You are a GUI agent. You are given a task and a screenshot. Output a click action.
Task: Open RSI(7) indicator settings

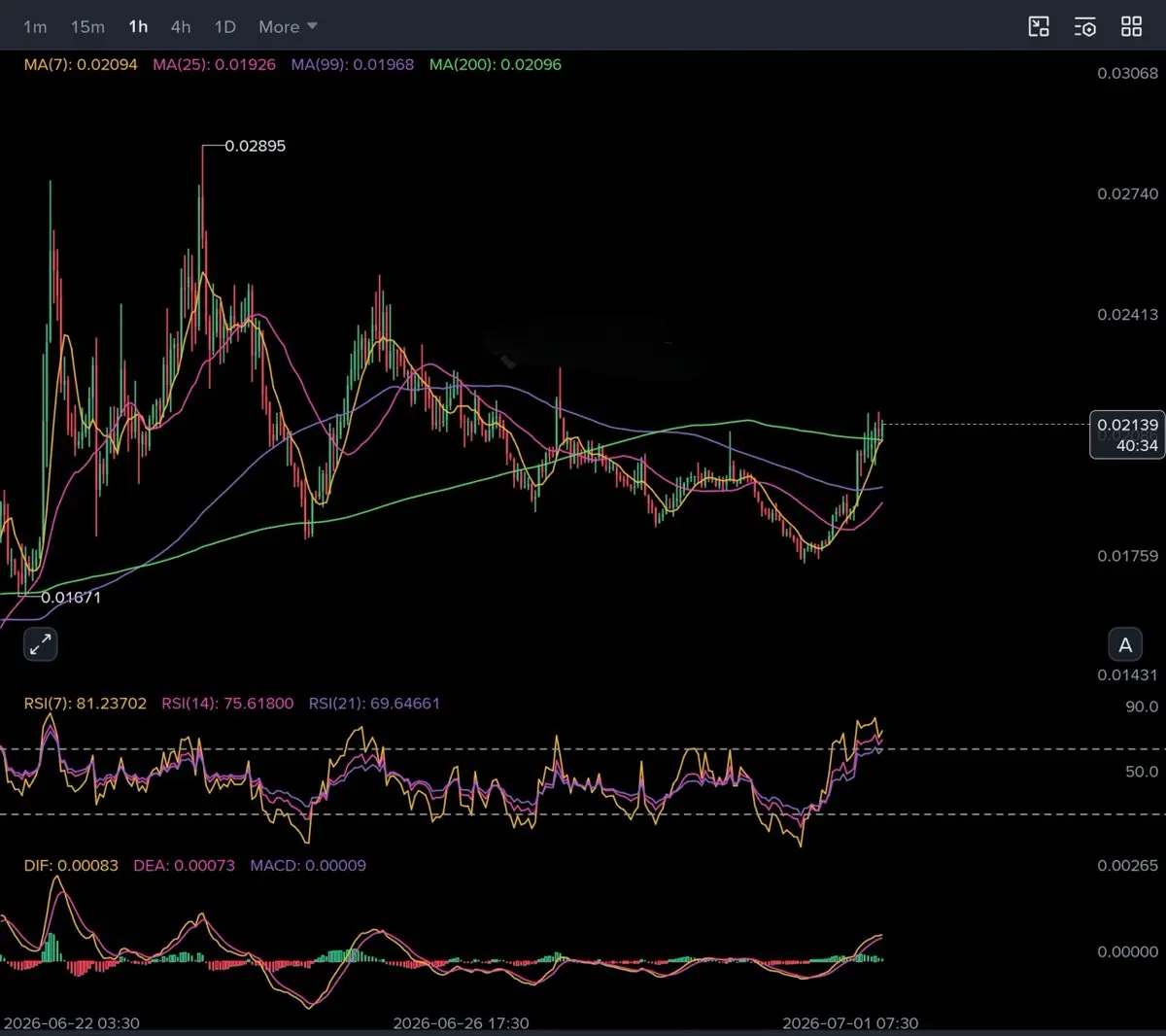86,703
